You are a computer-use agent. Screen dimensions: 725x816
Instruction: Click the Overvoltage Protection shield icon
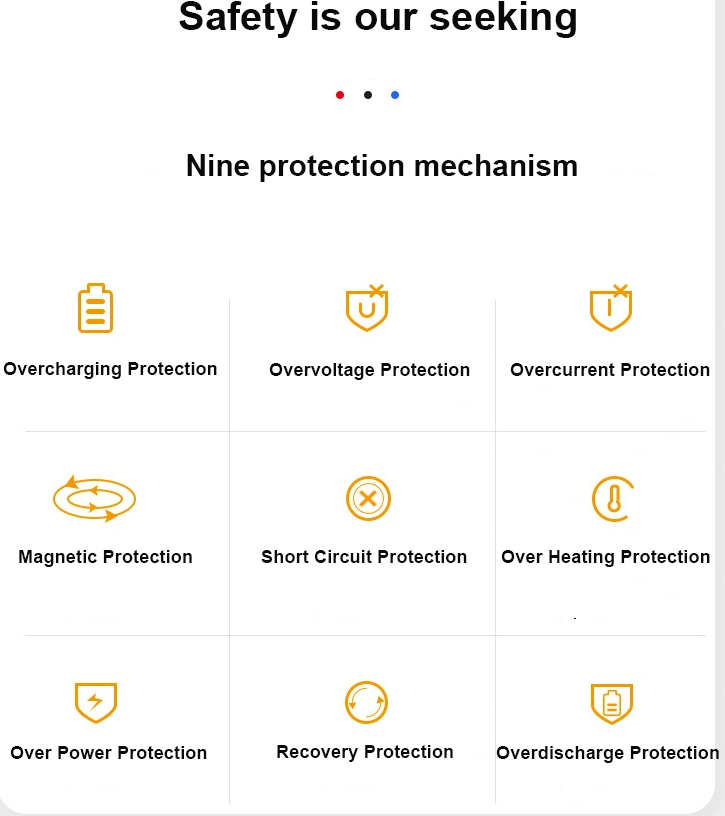[366, 308]
